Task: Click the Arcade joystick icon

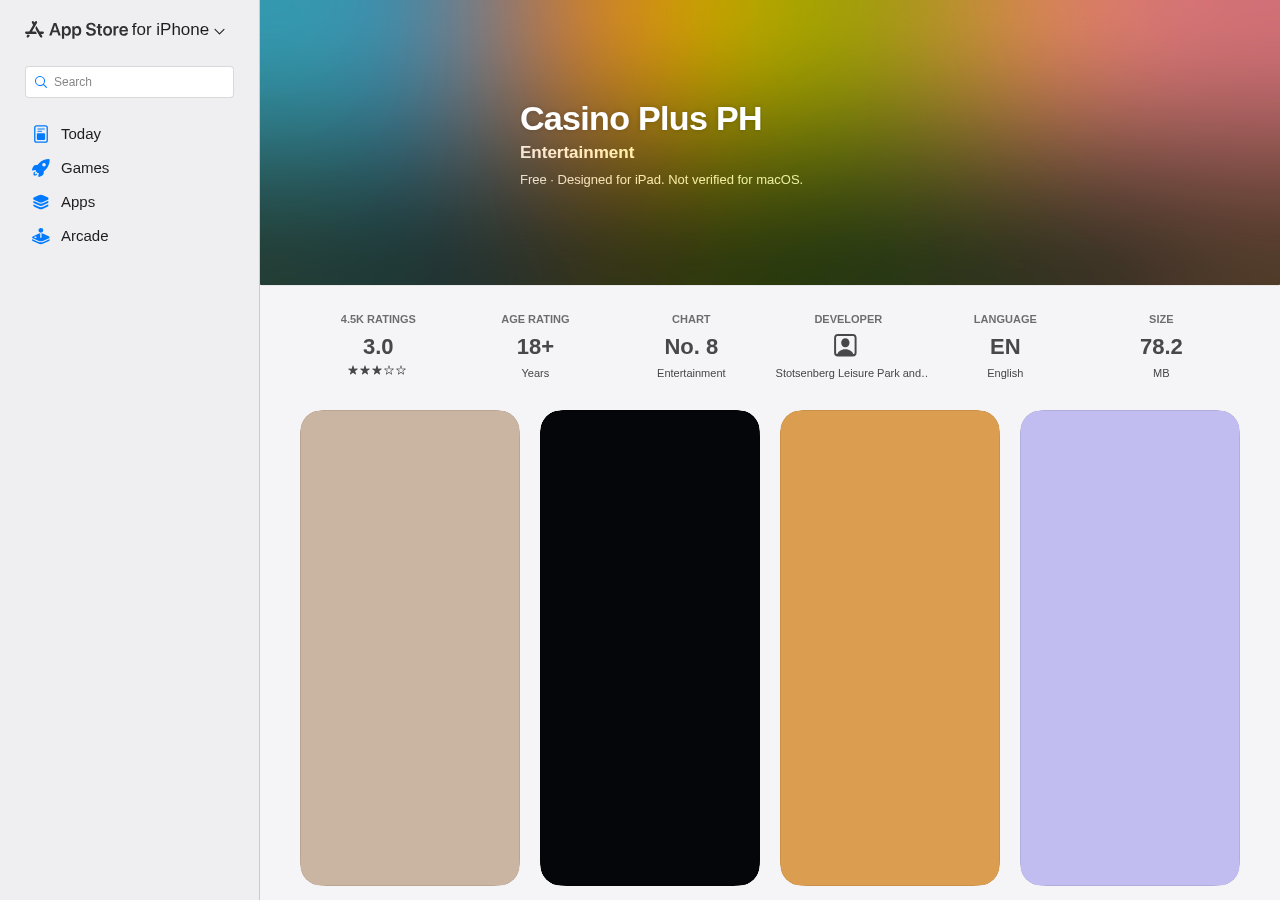Action: click(41, 236)
